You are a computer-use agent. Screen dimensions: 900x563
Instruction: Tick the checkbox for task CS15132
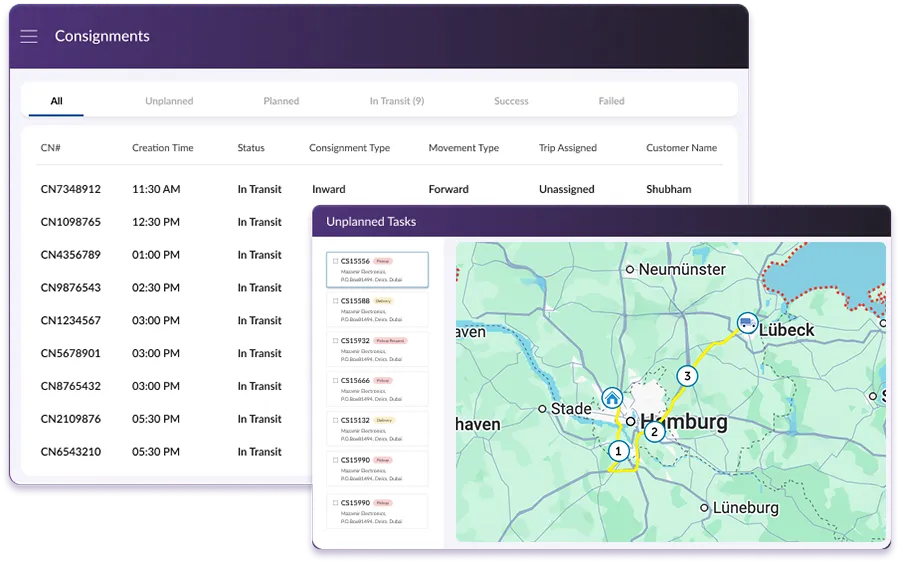point(336,420)
